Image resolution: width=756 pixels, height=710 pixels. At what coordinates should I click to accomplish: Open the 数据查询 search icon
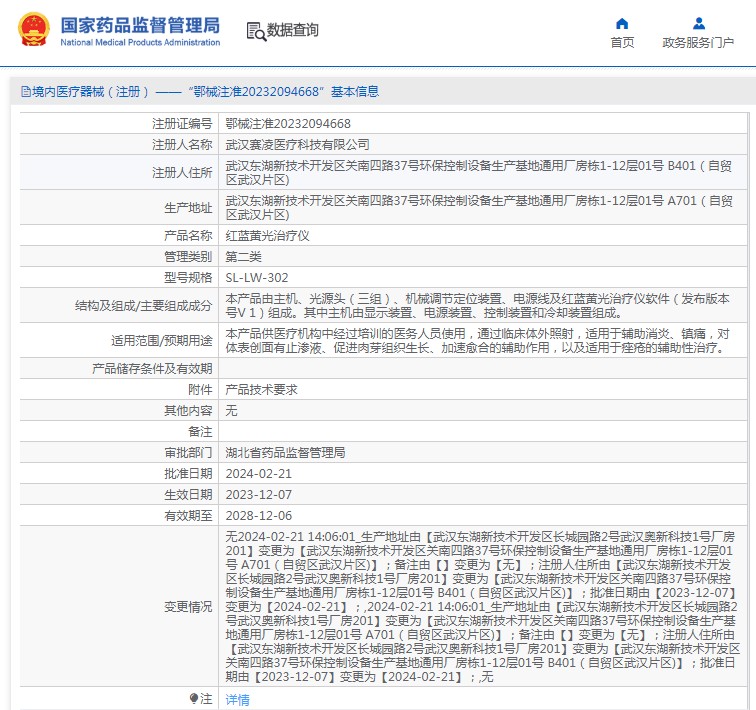click(256, 31)
